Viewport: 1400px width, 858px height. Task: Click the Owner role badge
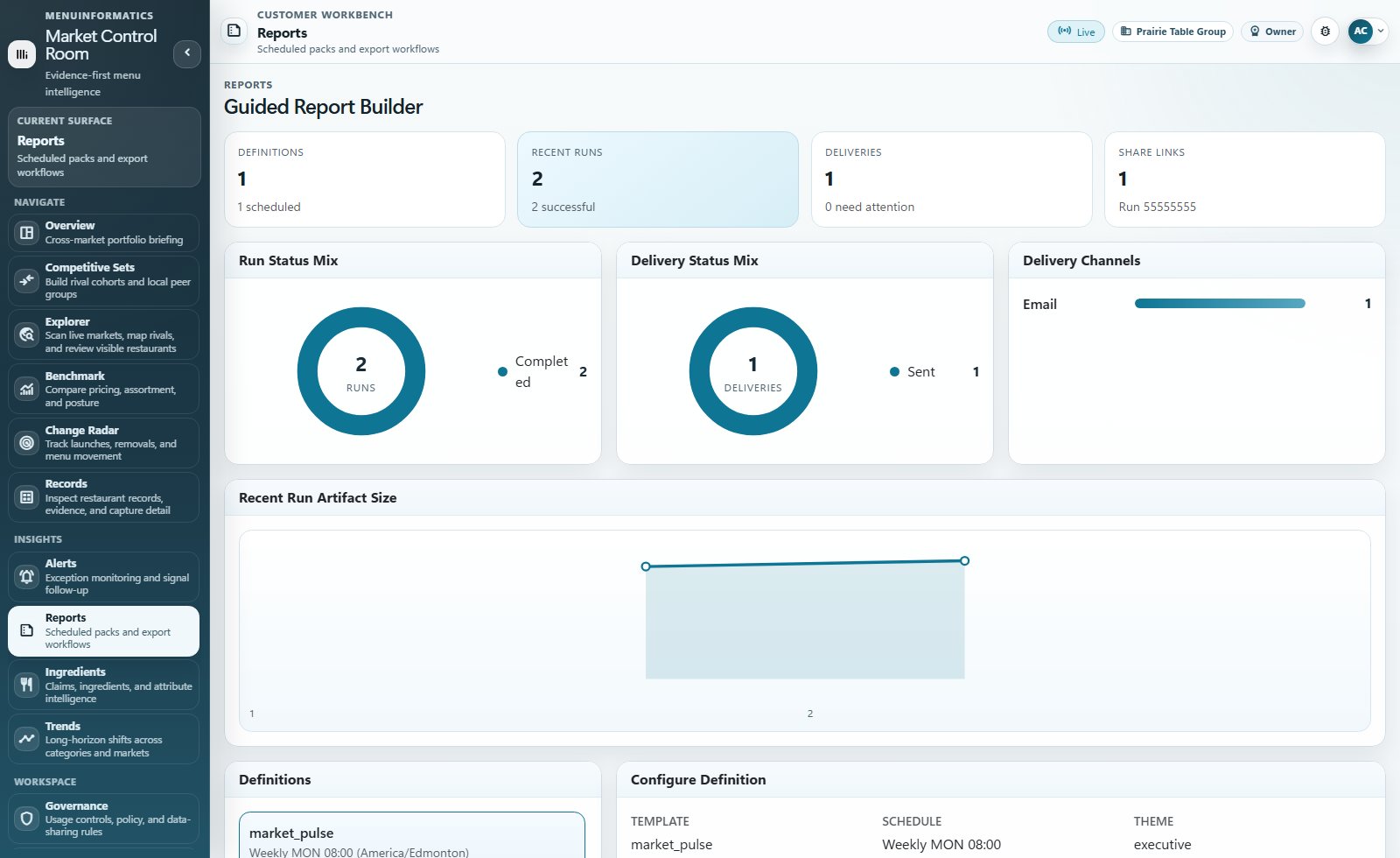coord(1272,32)
